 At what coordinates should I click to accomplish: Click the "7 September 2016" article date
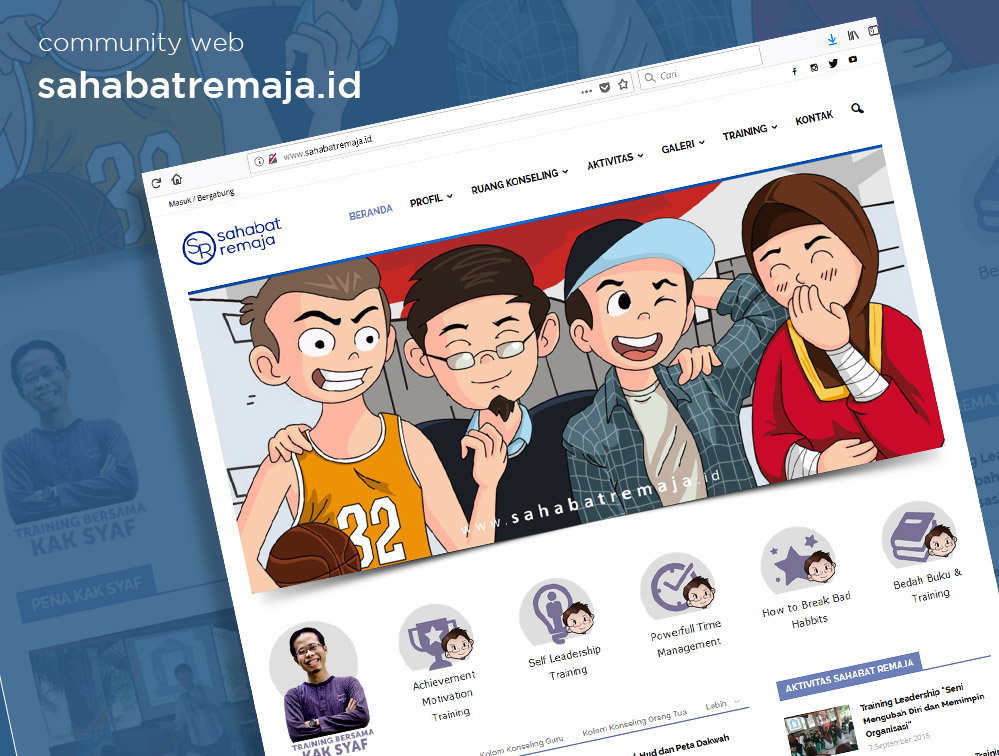pos(900,743)
